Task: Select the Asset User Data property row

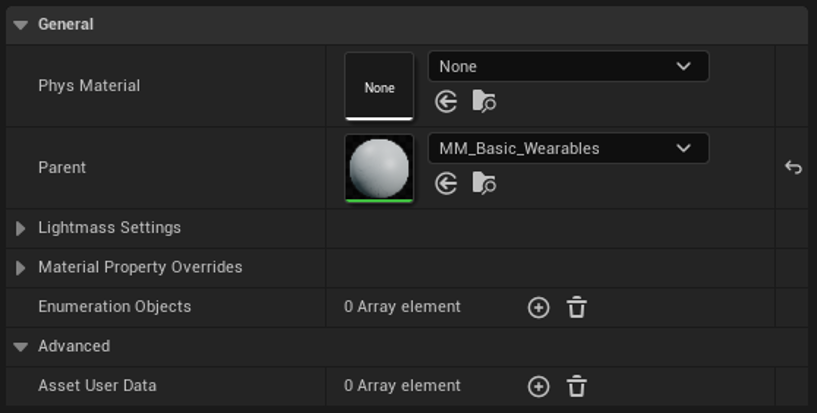Action: 406,386
